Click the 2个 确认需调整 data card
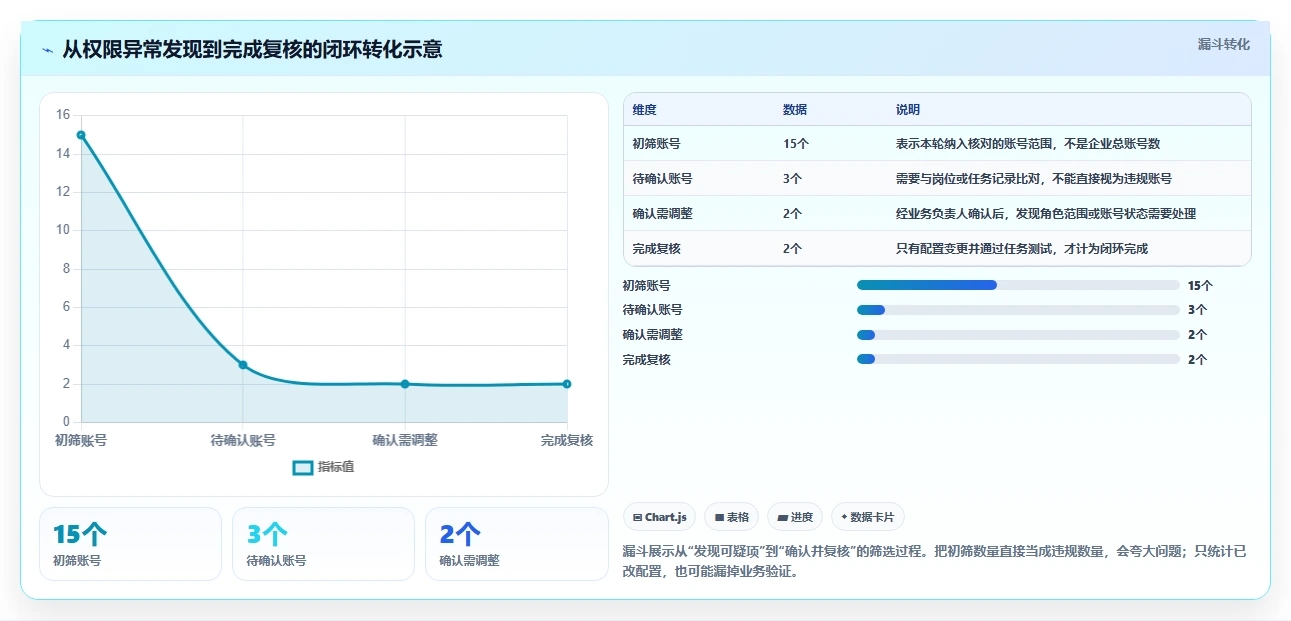1291x621 pixels. (516, 544)
